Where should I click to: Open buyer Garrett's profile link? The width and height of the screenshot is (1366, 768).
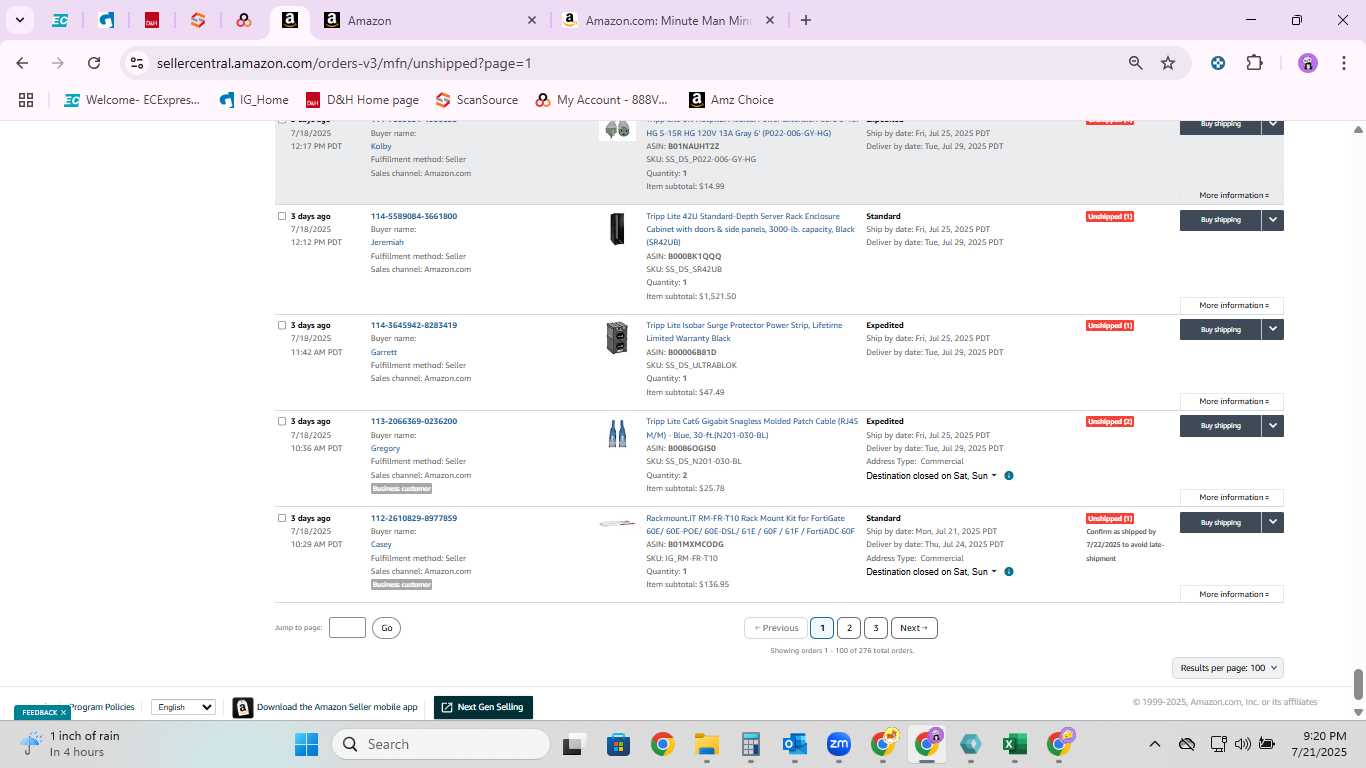pos(384,352)
